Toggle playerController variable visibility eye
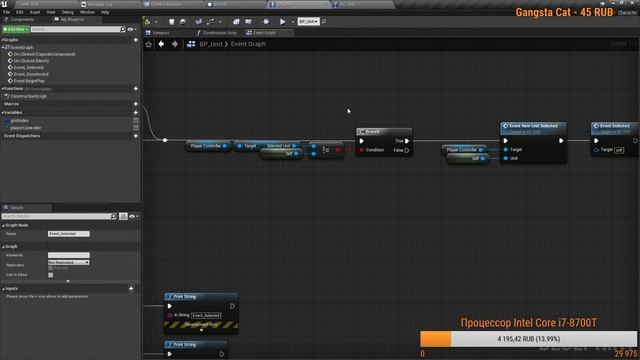The height and width of the screenshot is (360, 640). (x=136, y=128)
